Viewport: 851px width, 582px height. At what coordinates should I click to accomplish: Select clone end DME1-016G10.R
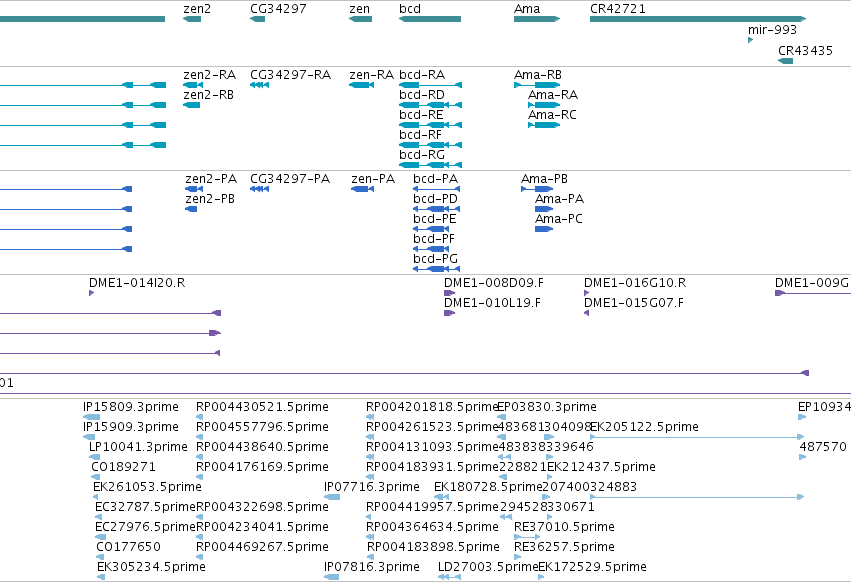click(587, 293)
